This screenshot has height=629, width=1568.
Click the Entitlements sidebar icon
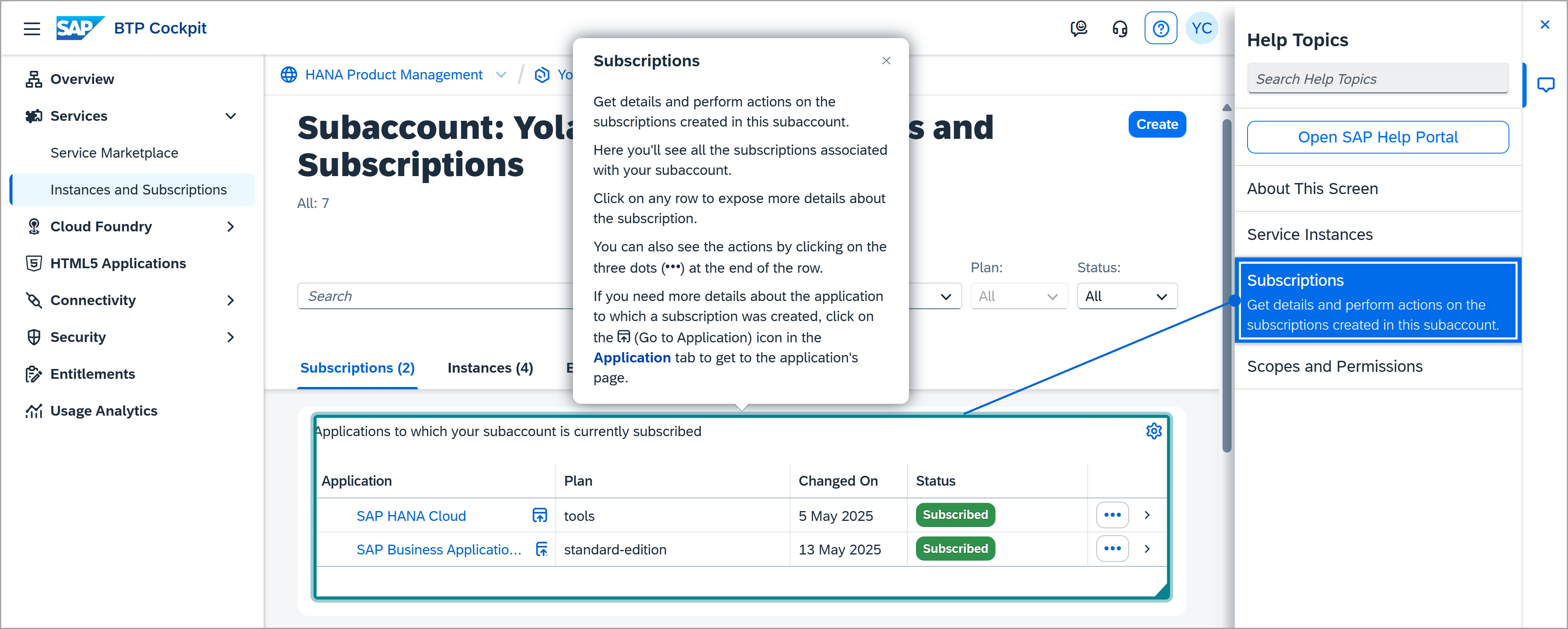34,373
